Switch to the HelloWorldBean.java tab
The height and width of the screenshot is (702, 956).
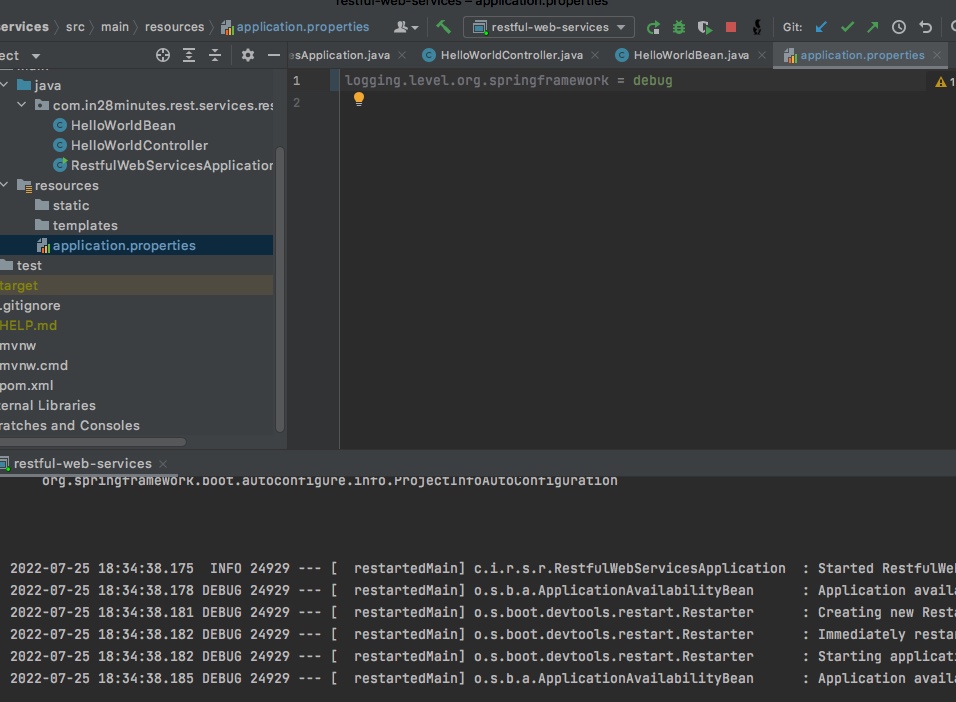click(689, 55)
